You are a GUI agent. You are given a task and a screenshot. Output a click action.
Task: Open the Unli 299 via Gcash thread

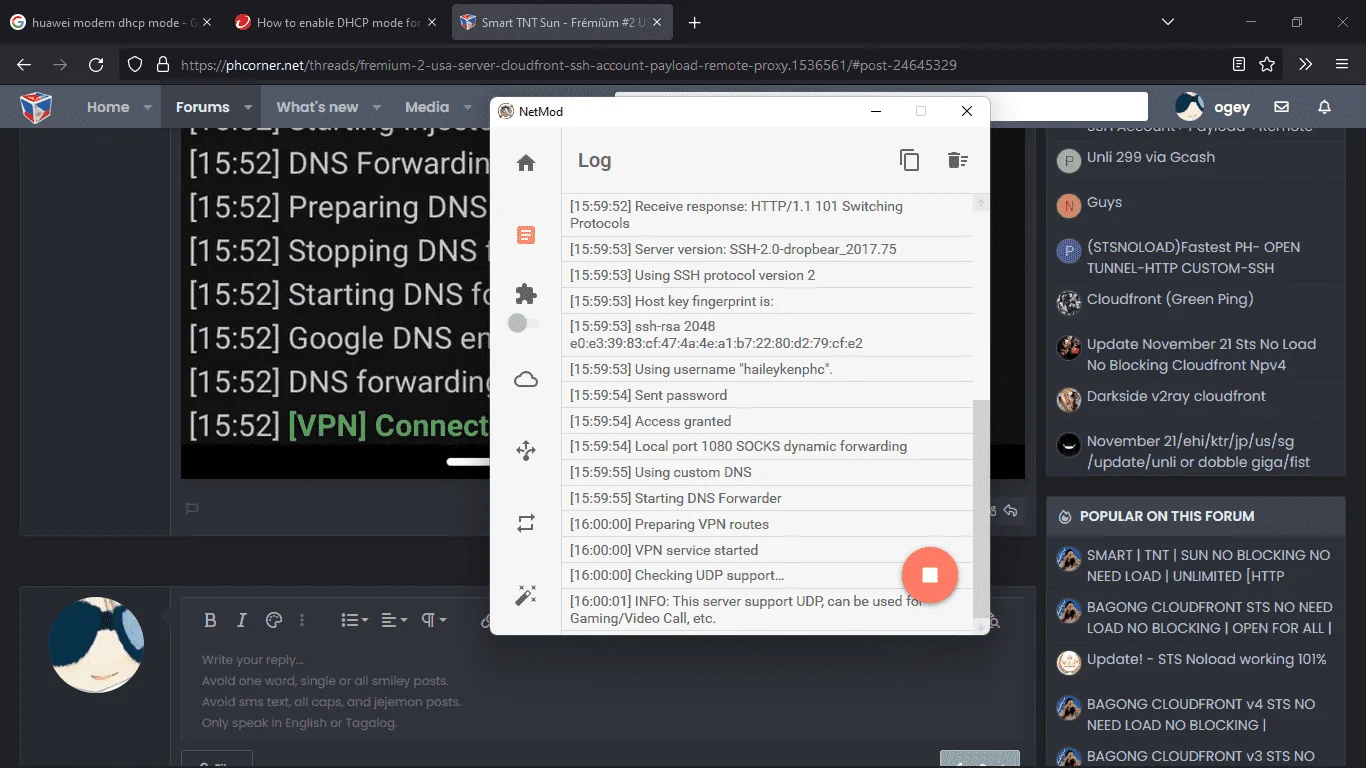tap(1151, 157)
